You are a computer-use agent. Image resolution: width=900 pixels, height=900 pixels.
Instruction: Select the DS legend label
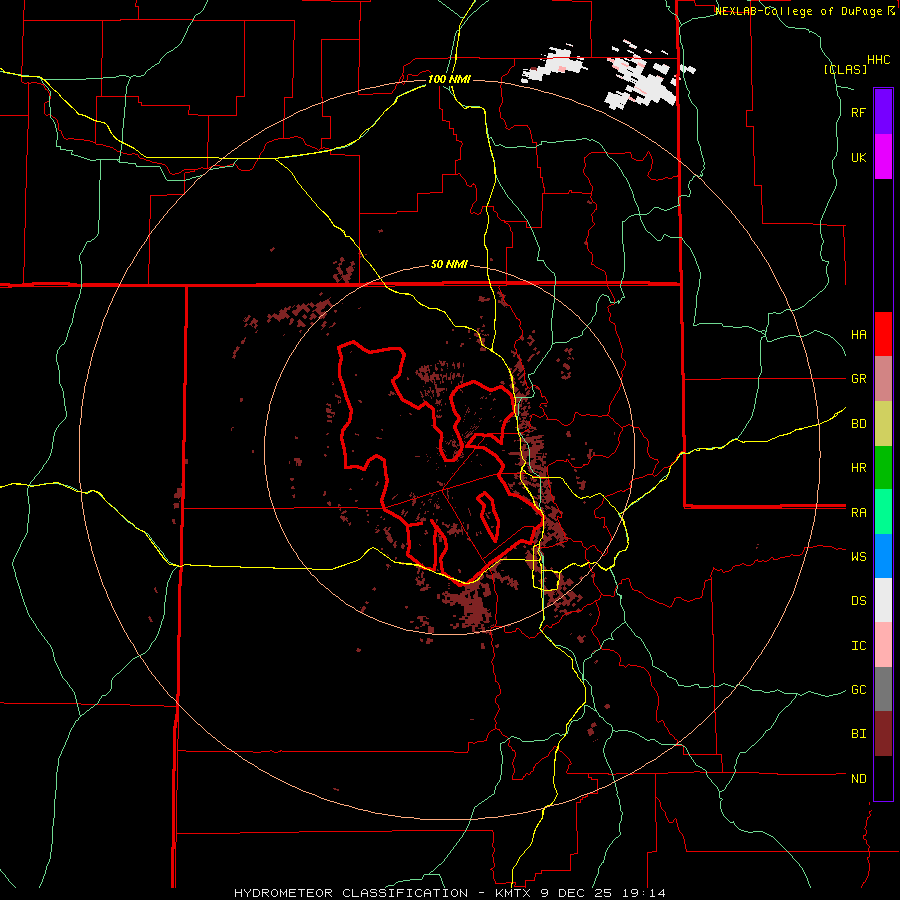click(x=858, y=601)
